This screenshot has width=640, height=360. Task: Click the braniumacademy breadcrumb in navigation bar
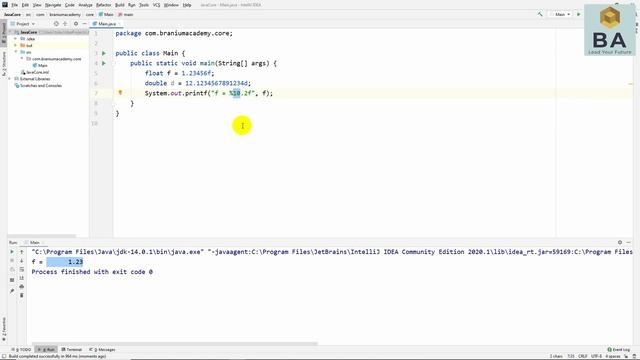[x=65, y=14]
